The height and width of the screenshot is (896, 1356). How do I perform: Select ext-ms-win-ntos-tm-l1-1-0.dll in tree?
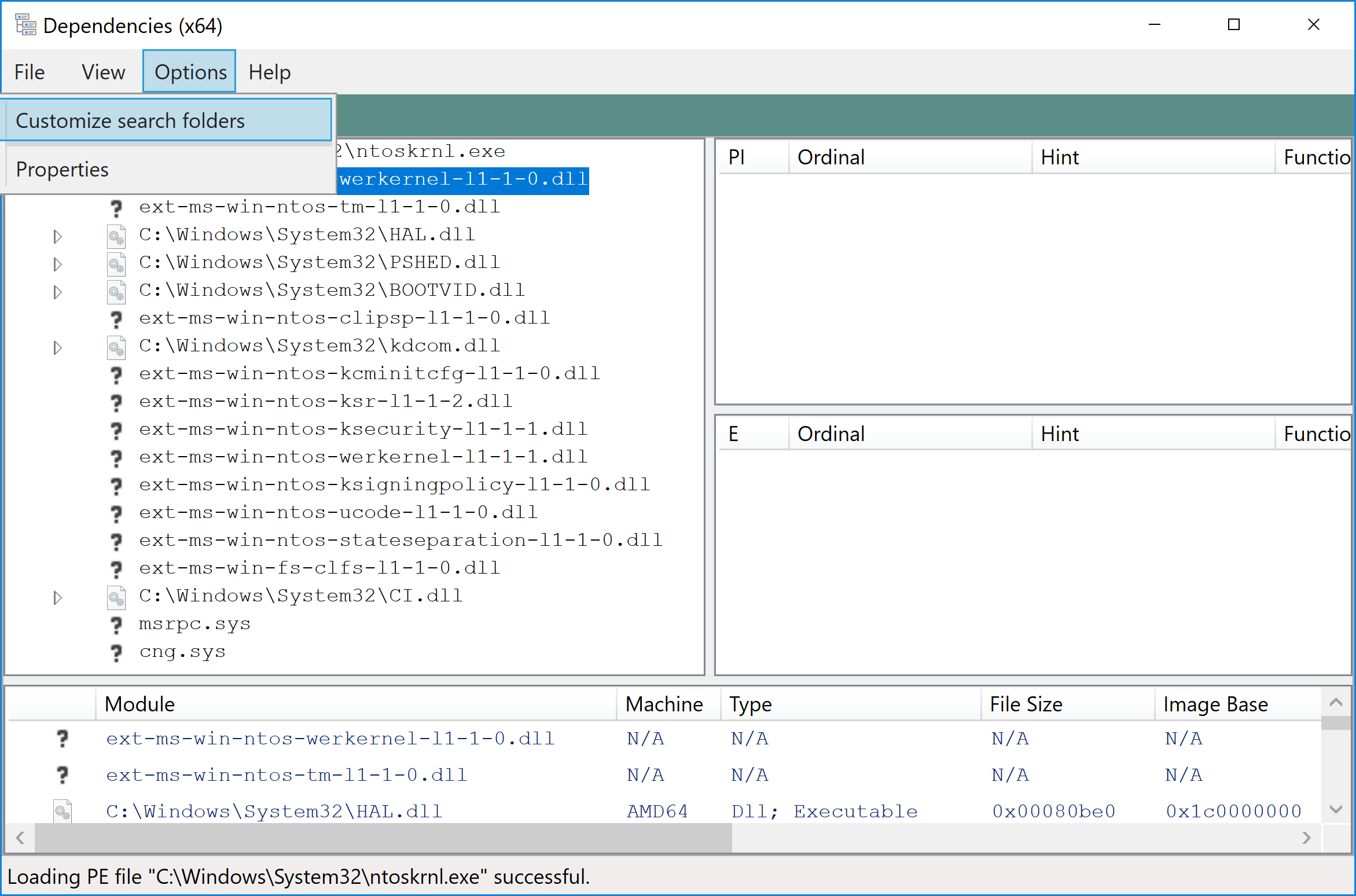click(x=319, y=207)
